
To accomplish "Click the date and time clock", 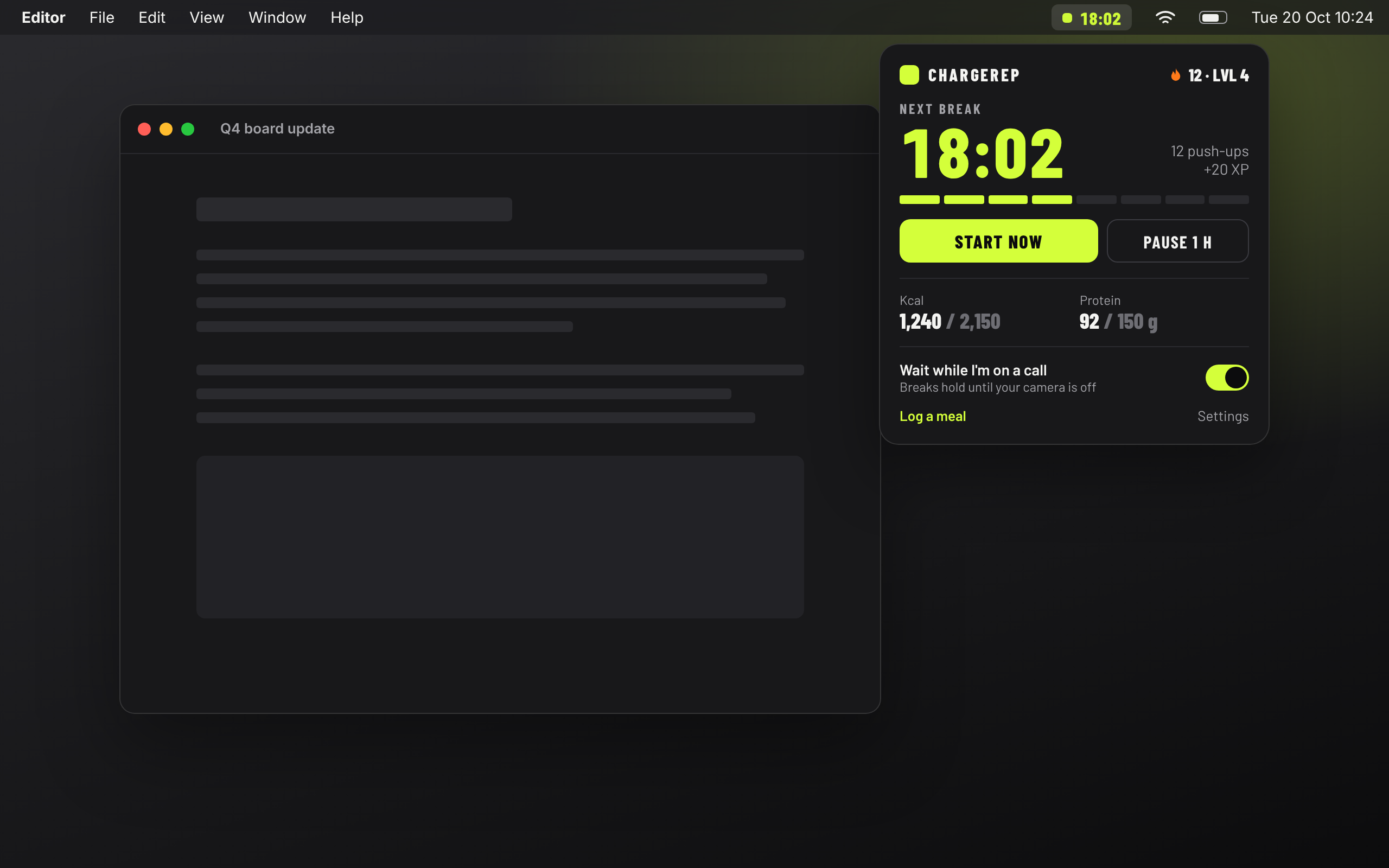I will click(1312, 18).
